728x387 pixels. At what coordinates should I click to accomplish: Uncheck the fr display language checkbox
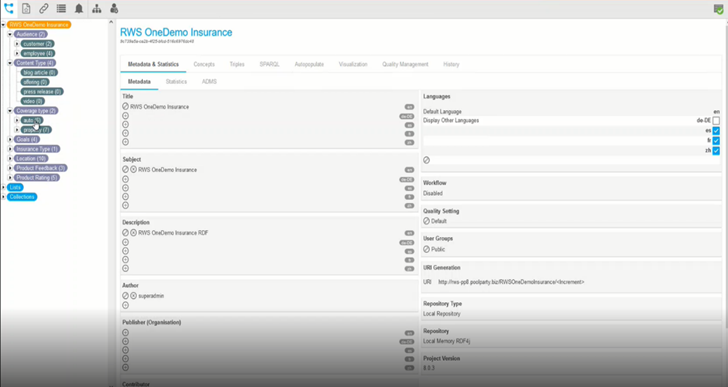(716, 141)
